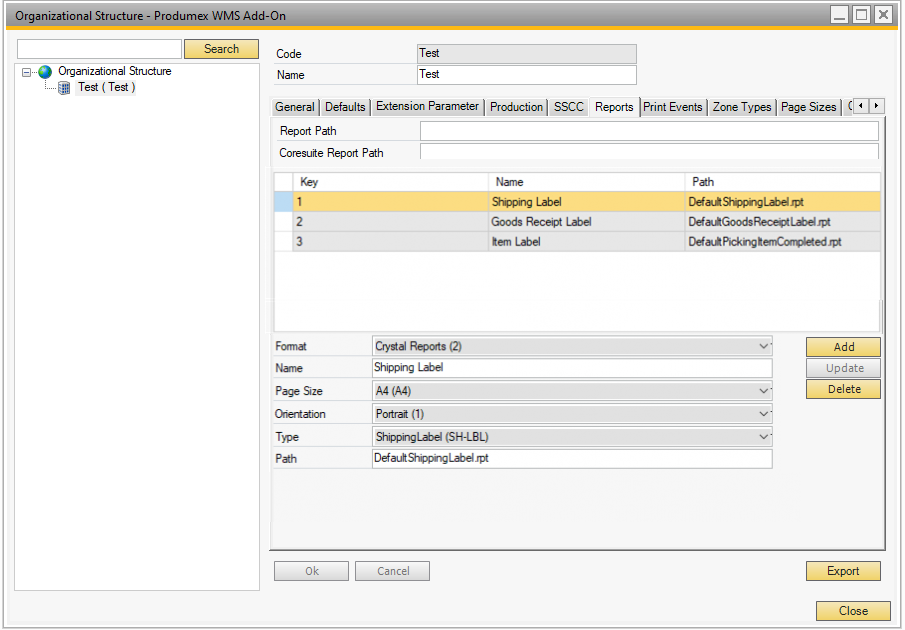Click the globe icon beside Organizational Structure
This screenshot has width=905, height=630.
click(x=45, y=72)
